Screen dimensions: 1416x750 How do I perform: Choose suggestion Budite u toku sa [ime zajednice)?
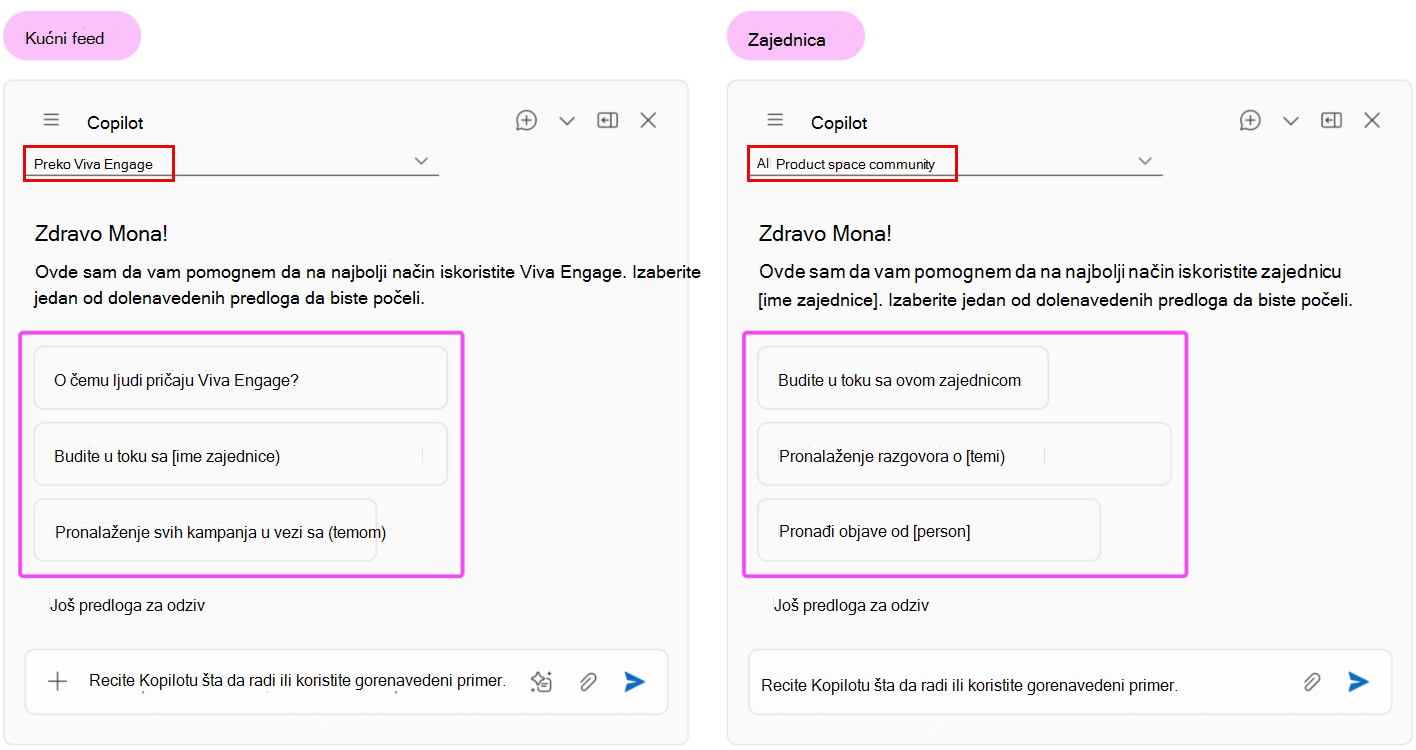240,455
